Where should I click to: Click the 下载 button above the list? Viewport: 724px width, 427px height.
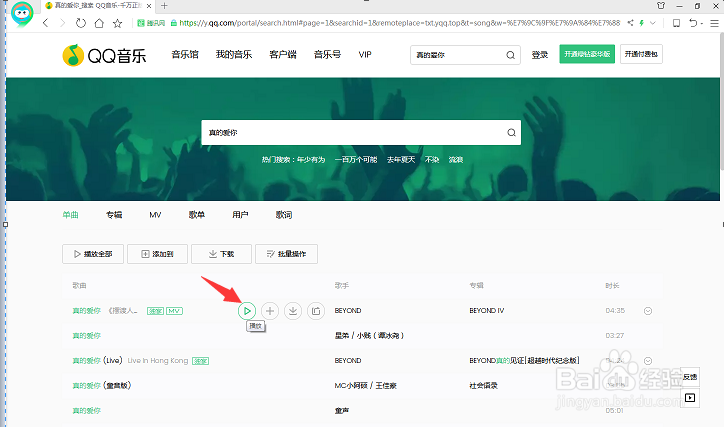click(x=221, y=254)
